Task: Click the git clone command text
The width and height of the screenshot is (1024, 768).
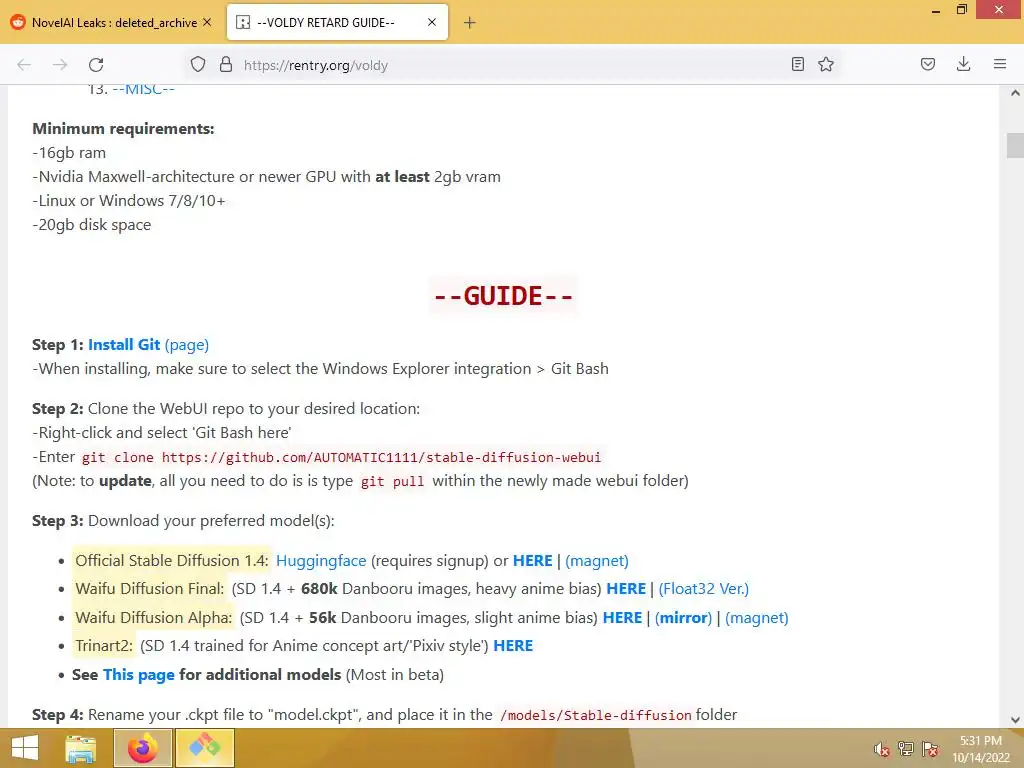Action: [342, 458]
